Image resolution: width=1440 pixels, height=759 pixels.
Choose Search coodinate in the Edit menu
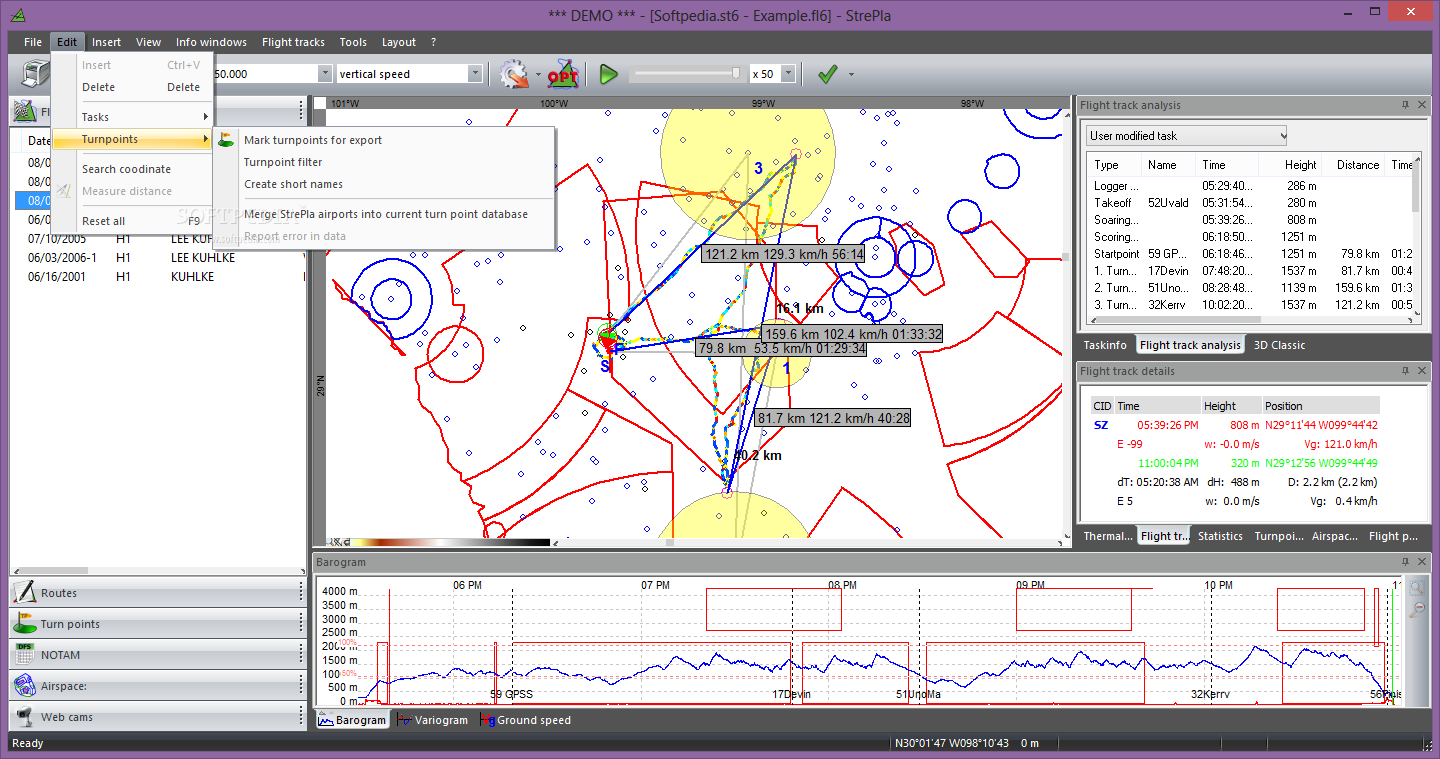tap(133, 169)
